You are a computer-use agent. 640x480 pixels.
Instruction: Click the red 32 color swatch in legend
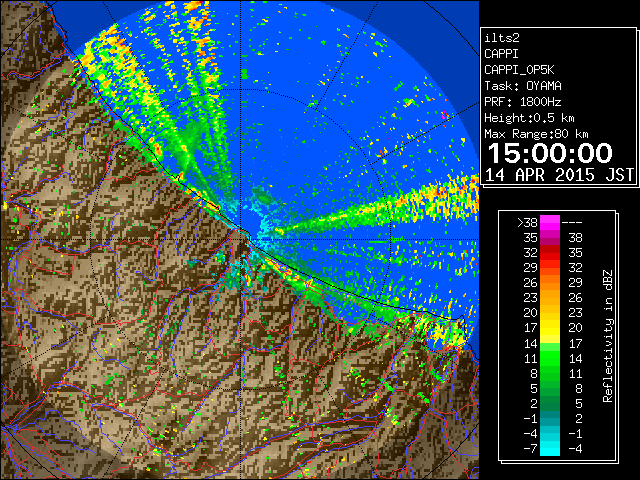pos(550,253)
